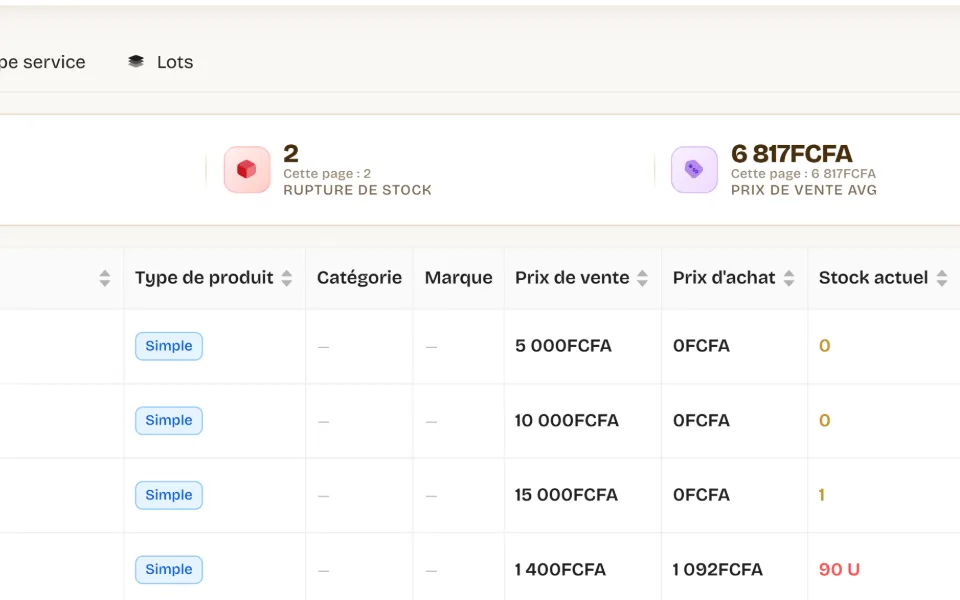The width and height of the screenshot is (960, 600).
Task: Click the Simple badge in the 10 000FCFA row
Action: point(169,421)
